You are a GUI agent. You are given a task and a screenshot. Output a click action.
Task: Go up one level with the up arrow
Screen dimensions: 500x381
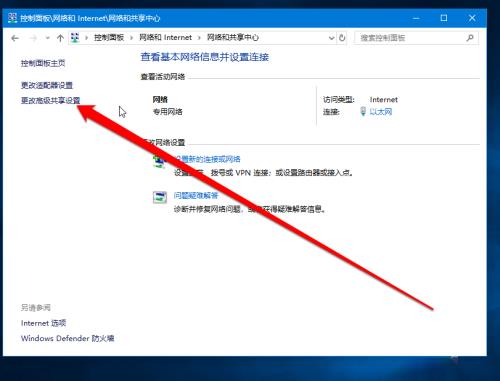click(x=60, y=38)
